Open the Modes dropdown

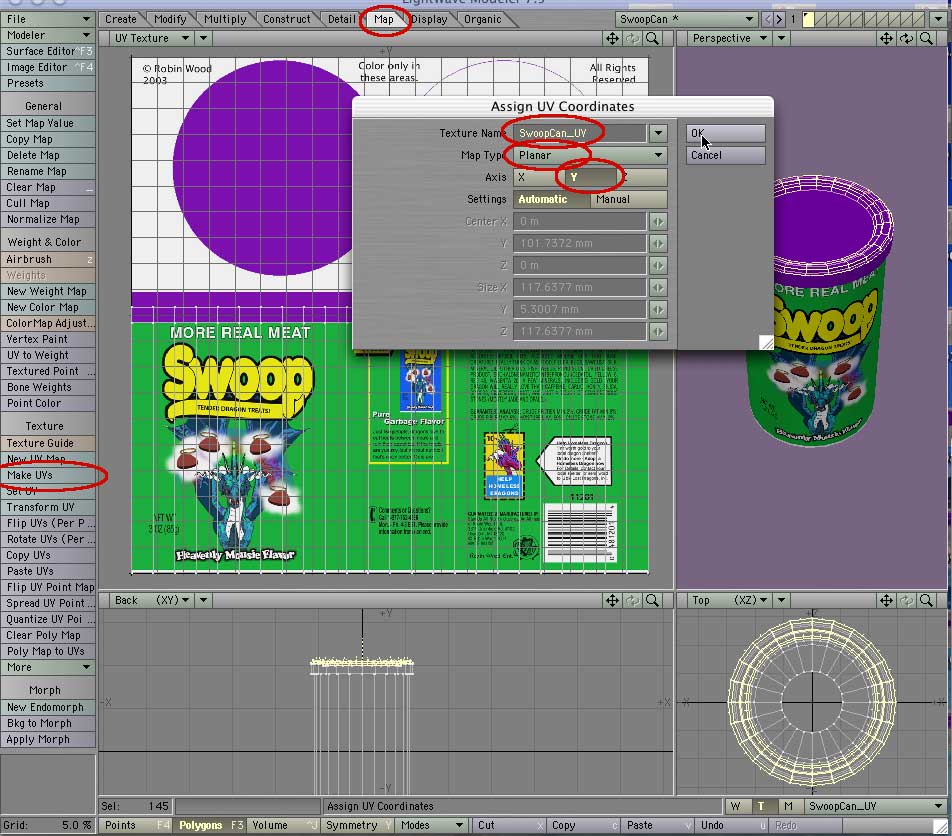click(x=432, y=825)
